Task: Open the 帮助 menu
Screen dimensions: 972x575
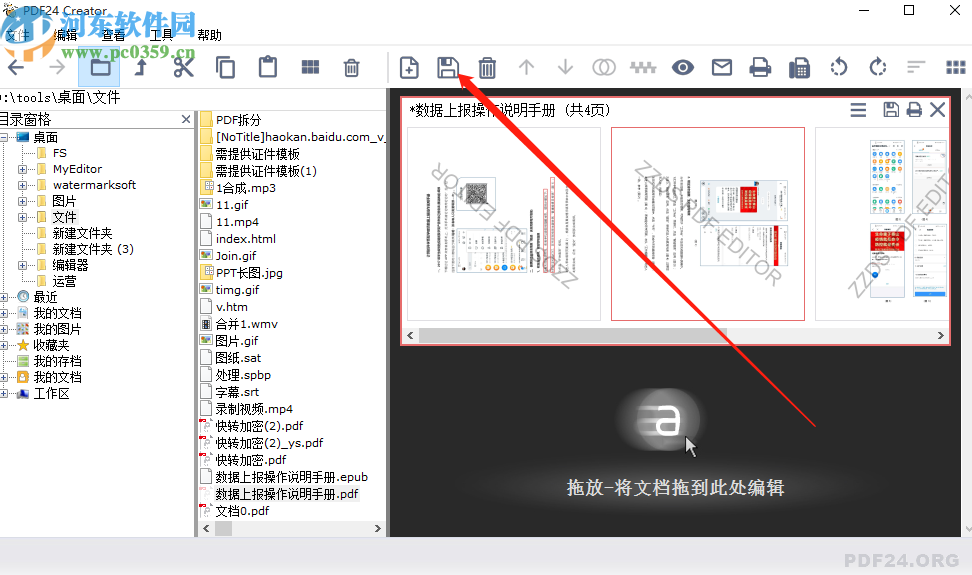Action: coord(210,35)
